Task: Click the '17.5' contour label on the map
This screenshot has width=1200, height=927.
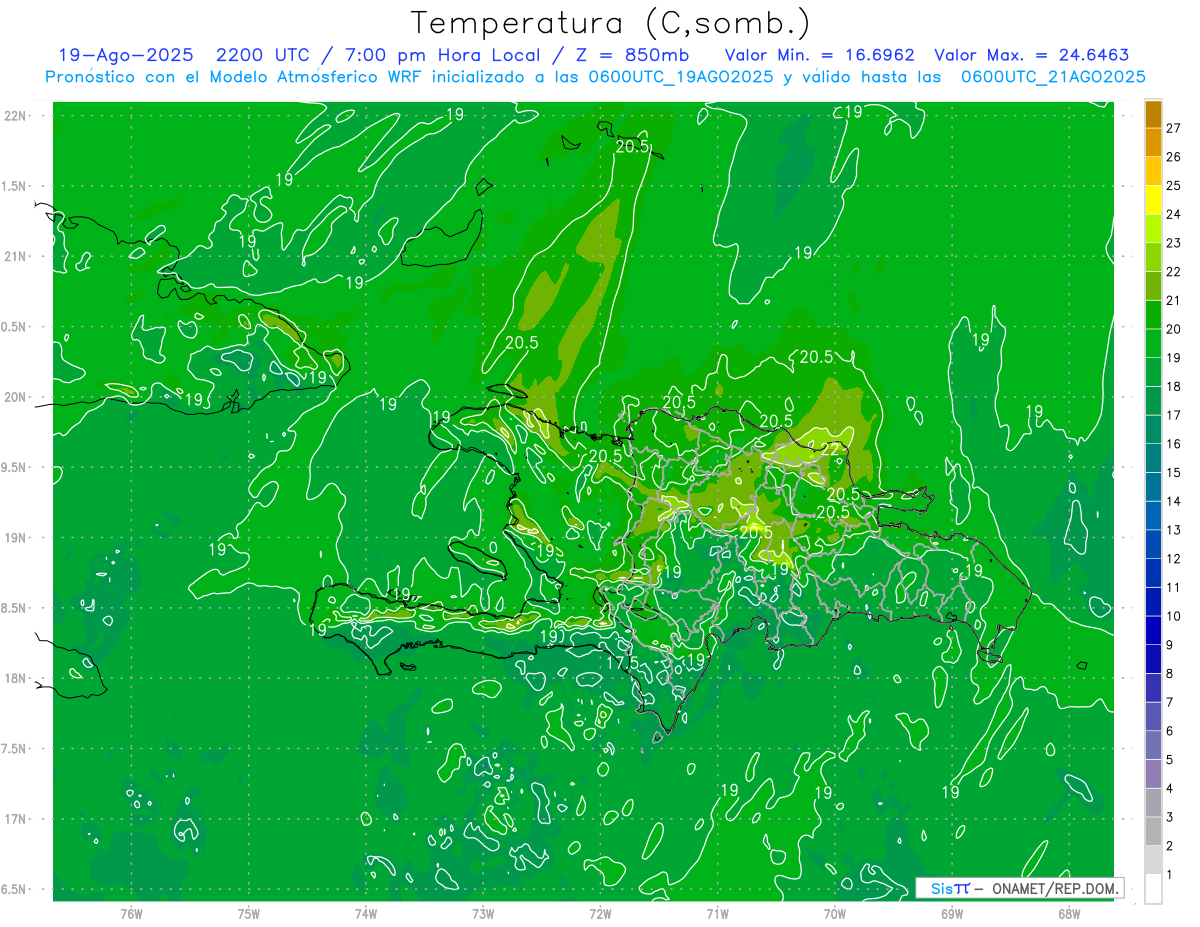Action: (622, 663)
